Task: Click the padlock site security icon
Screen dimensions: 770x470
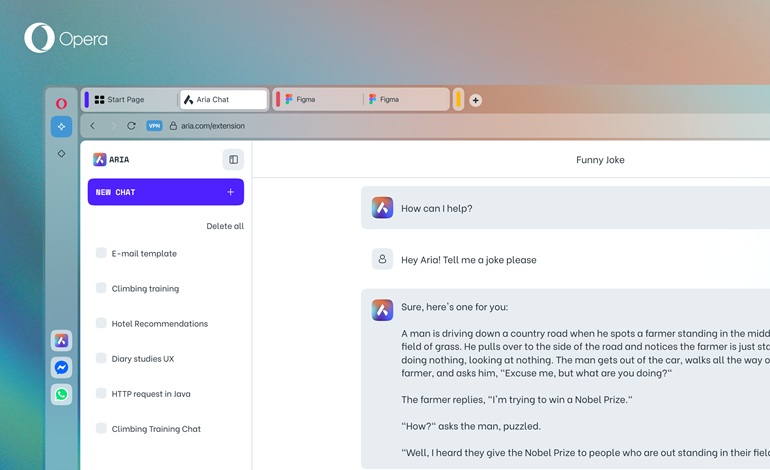Action: [x=173, y=126]
